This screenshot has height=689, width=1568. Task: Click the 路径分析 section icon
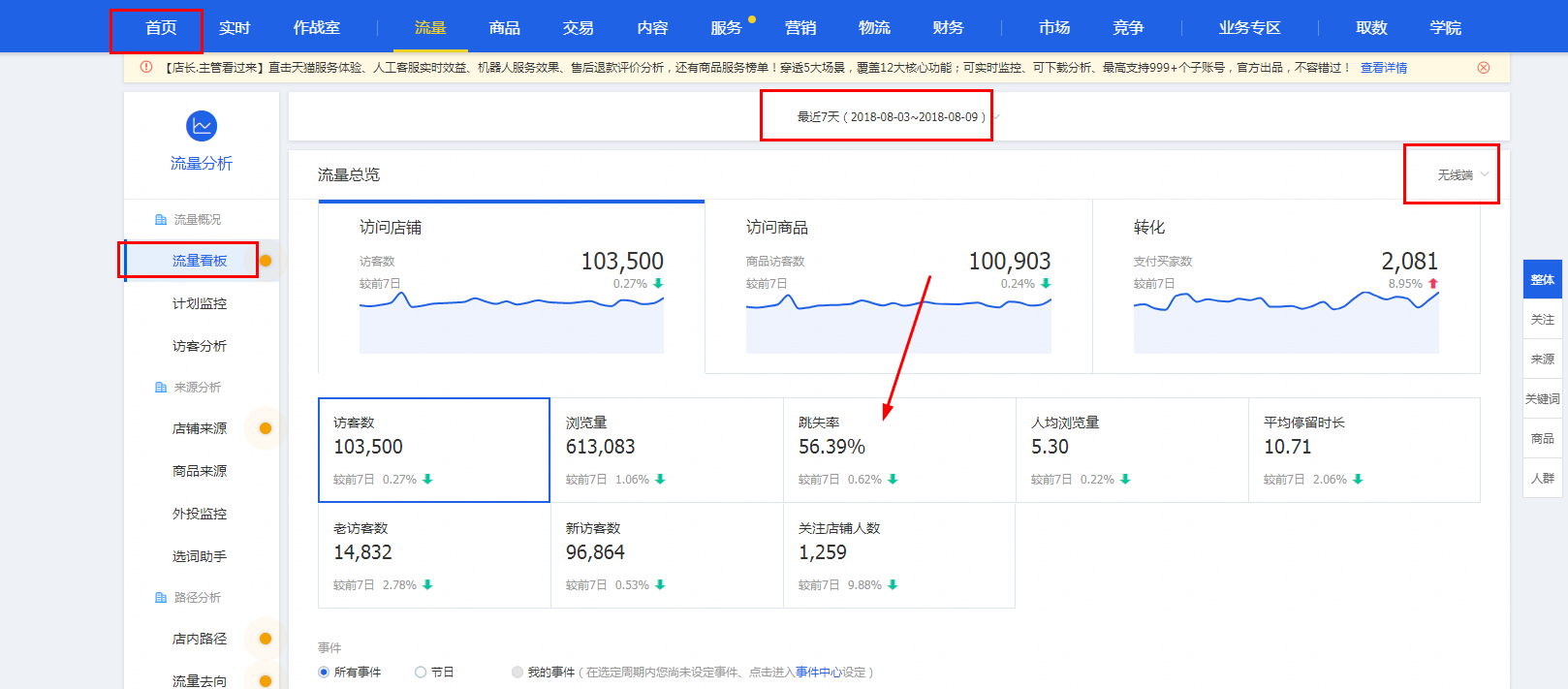point(161,598)
